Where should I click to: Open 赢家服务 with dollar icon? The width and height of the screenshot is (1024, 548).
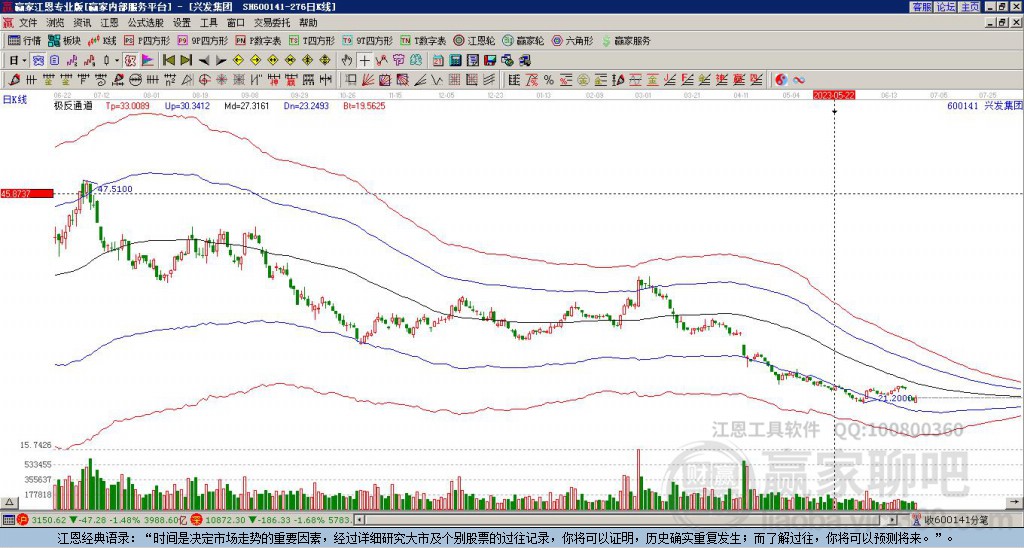626,40
